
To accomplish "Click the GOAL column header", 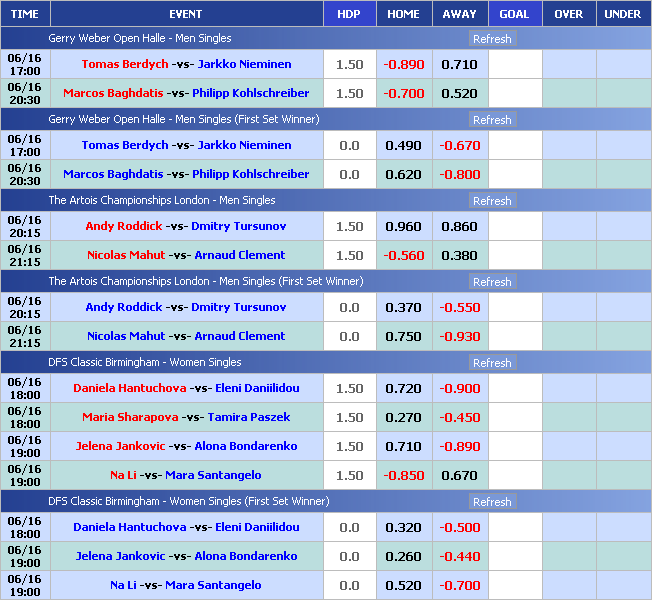I will pyautogui.click(x=514, y=14).
